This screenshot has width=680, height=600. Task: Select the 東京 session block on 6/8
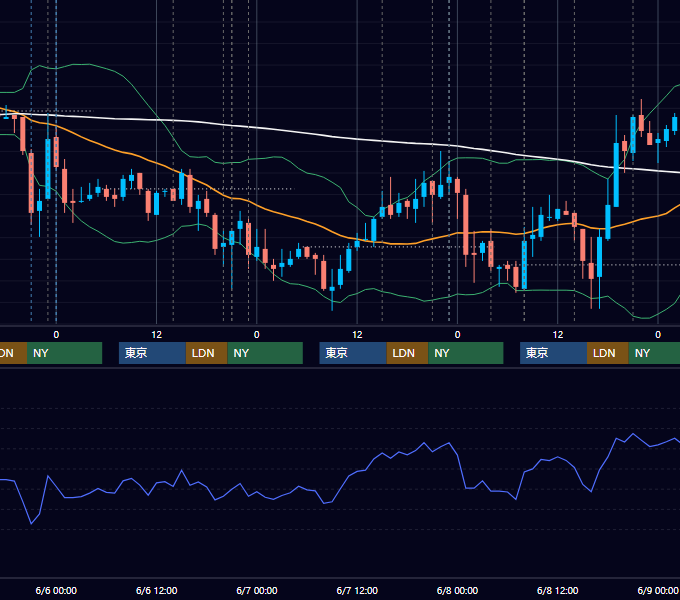[x=553, y=353]
